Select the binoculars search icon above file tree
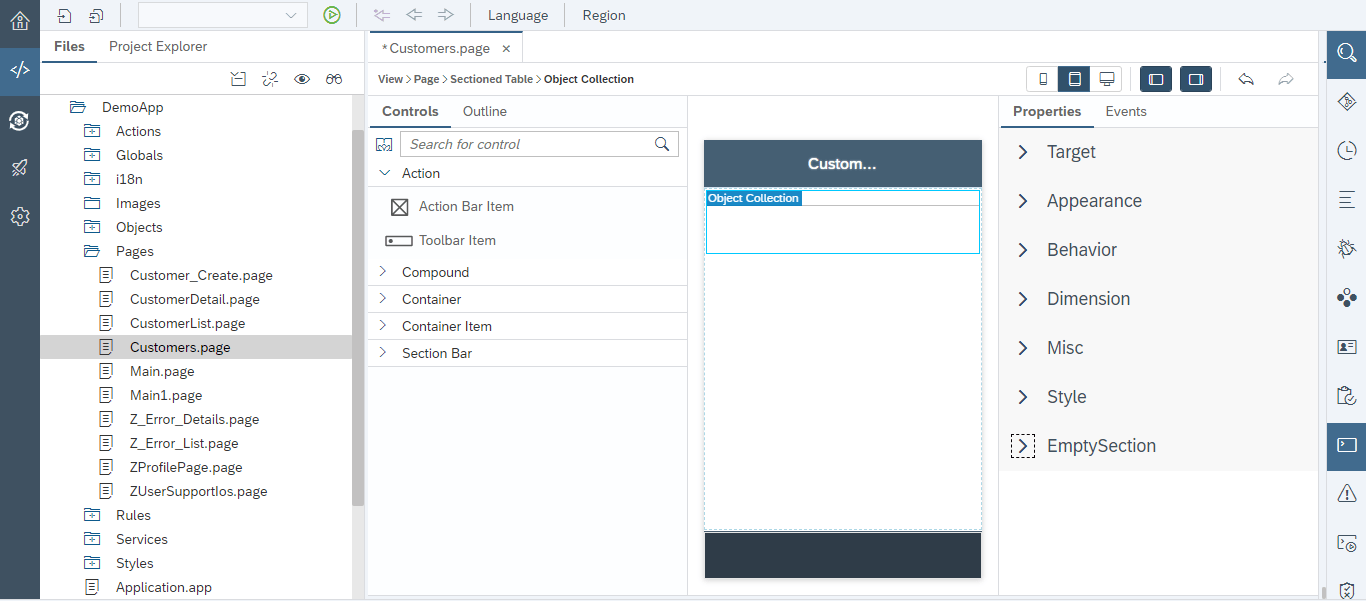Viewport: 1366px width, 601px height. click(334, 79)
